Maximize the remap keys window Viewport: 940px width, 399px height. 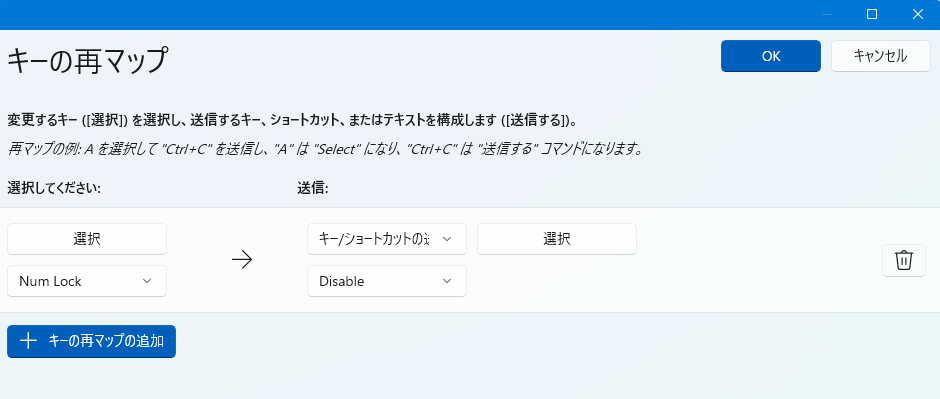coord(872,14)
